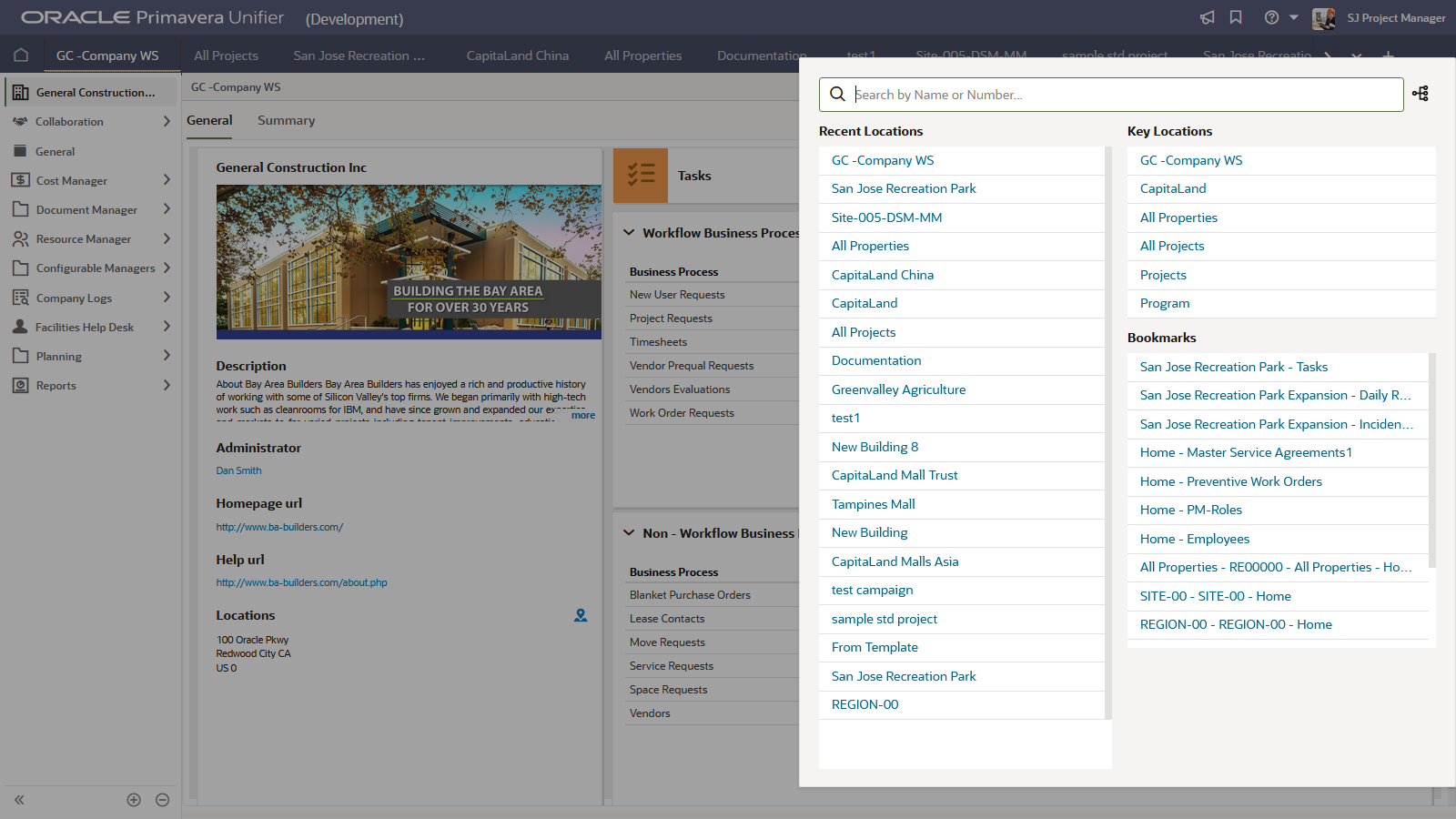
Task: Open Dan Smith administrator link
Action: click(x=238, y=470)
